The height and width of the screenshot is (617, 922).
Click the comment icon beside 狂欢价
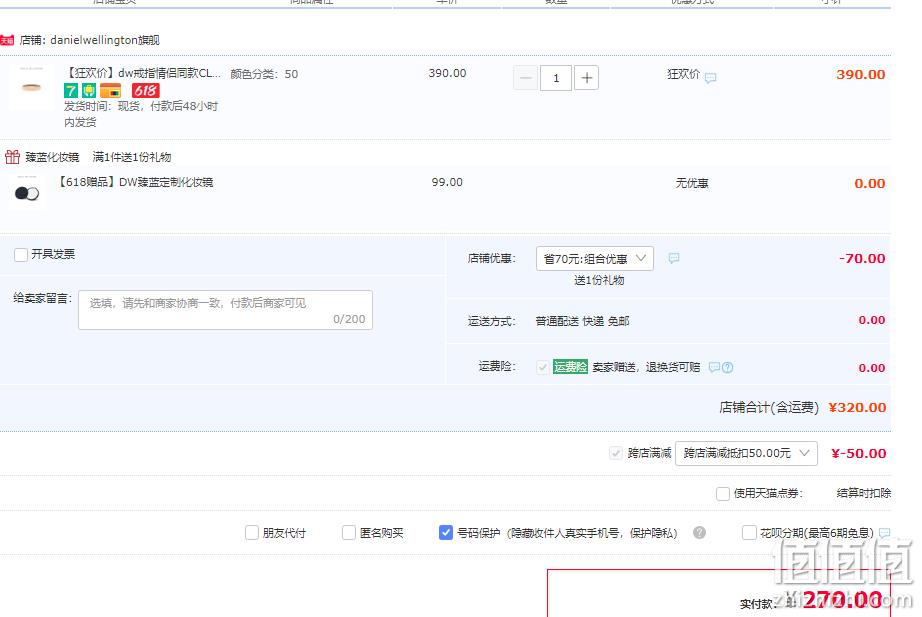[x=710, y=78]
